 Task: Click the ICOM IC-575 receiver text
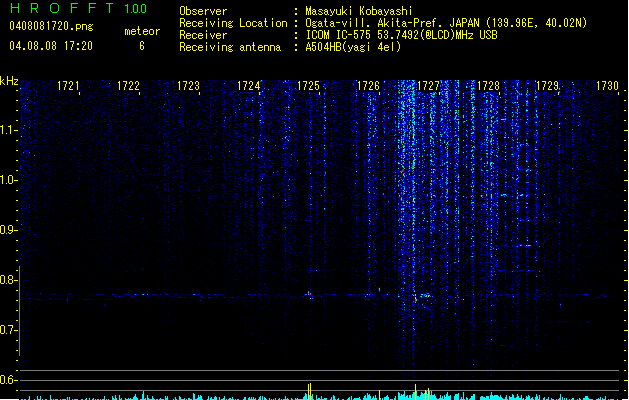click(402, 35)
